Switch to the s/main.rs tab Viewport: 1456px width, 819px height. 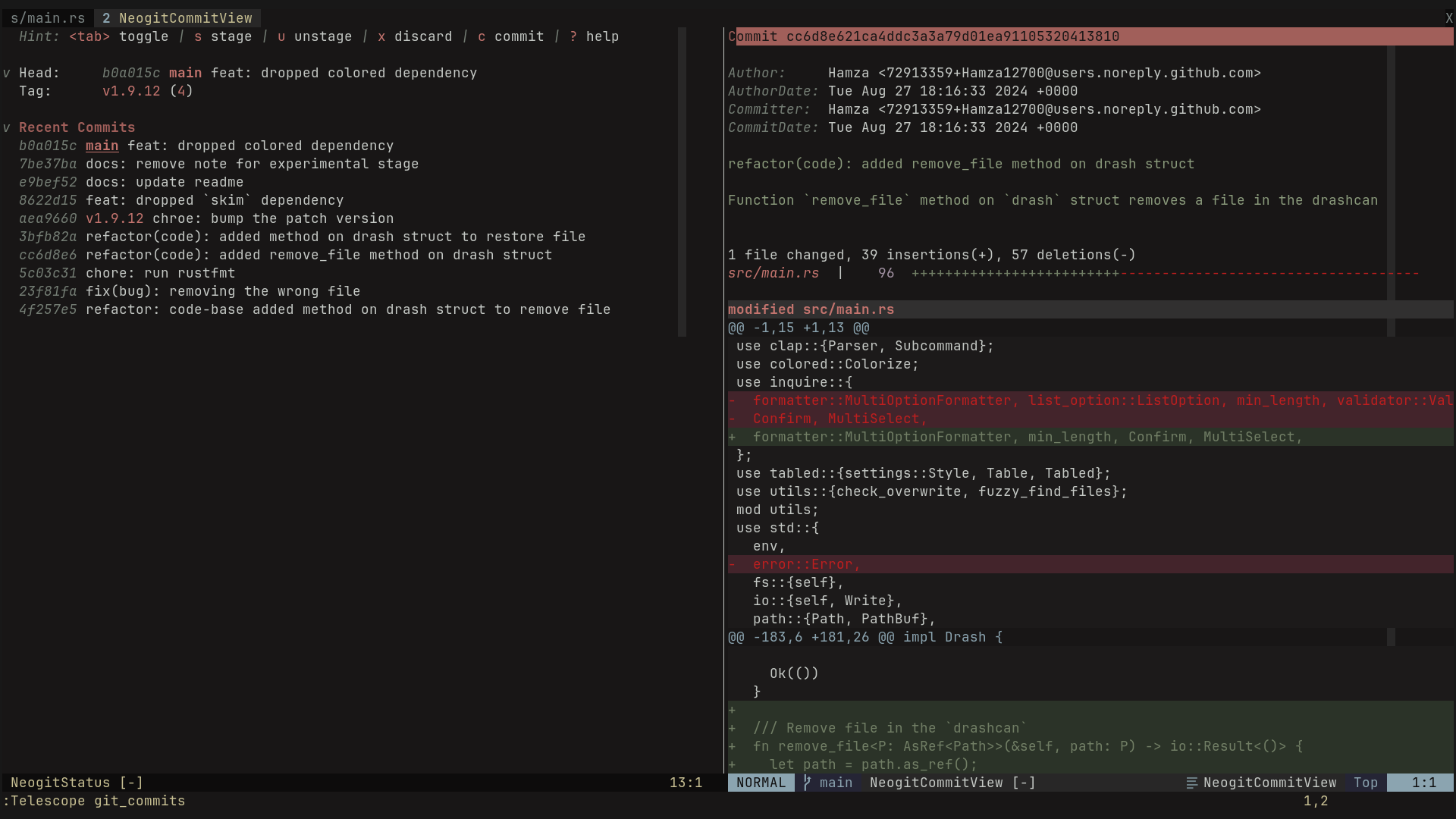pos(47,18)
